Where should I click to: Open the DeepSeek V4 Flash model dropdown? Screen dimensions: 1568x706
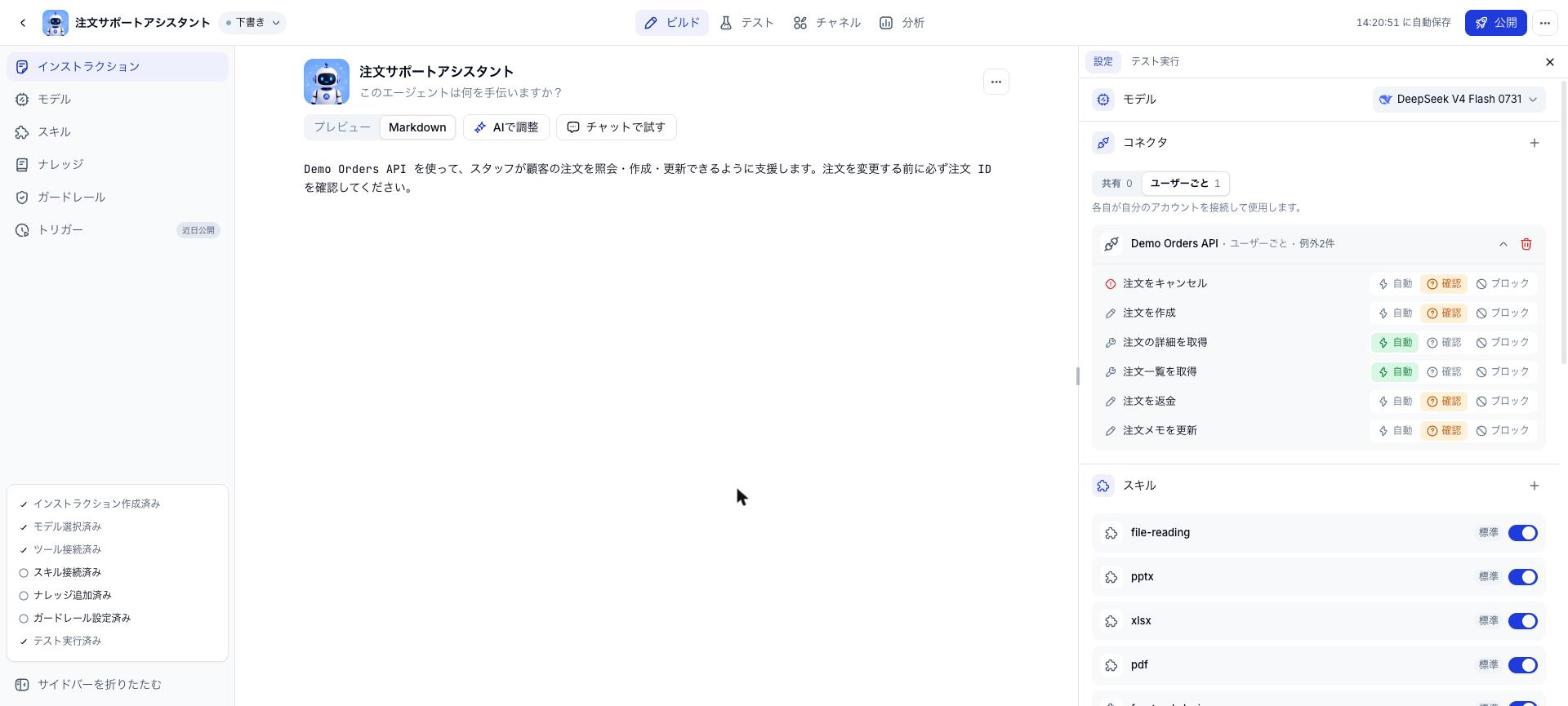tap(1458, 99)
